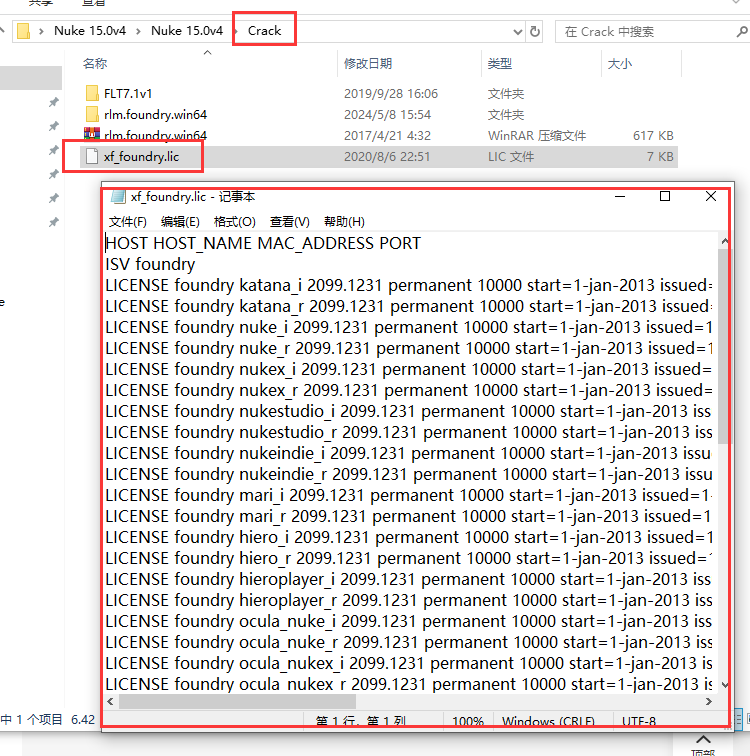Viewport: 750px width, 756px height.
Task: Sort files by 类型 column header
Action: (499, 64)
